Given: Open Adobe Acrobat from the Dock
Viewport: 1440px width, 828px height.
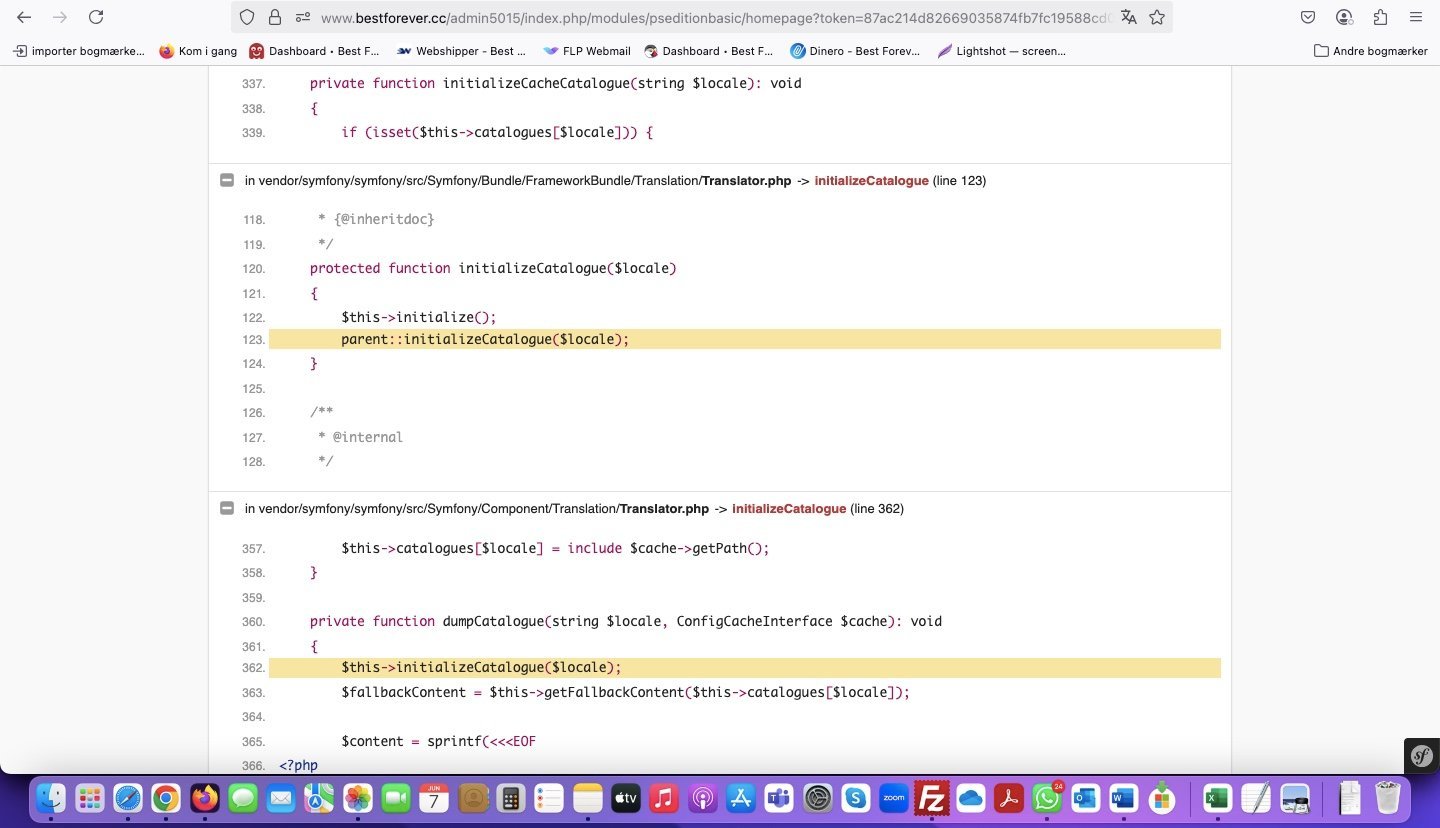Looking at the screenshot, I should pos(1008,798).
